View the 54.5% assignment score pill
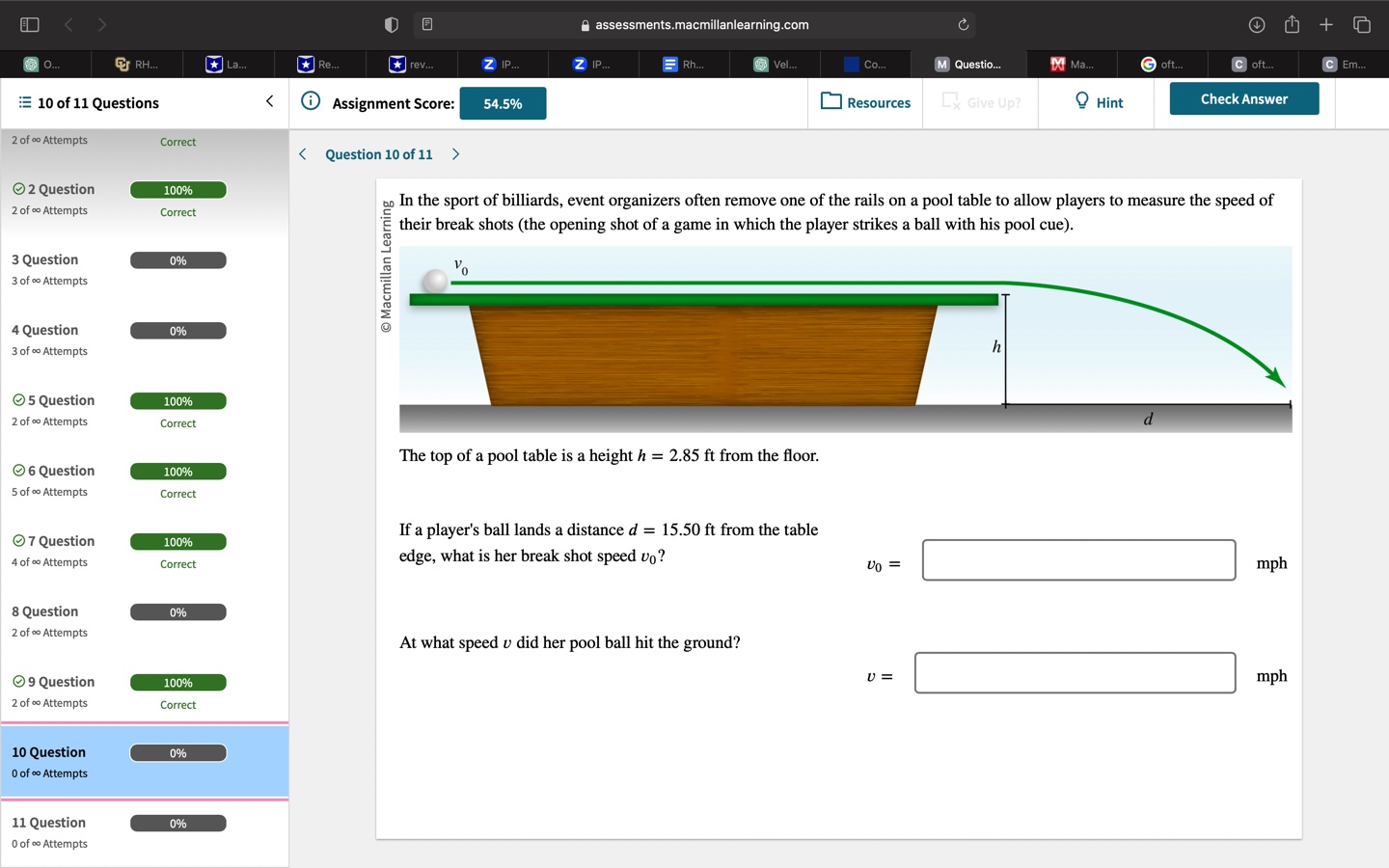The width and height of the screenshot is (1389, 868). 503,101
